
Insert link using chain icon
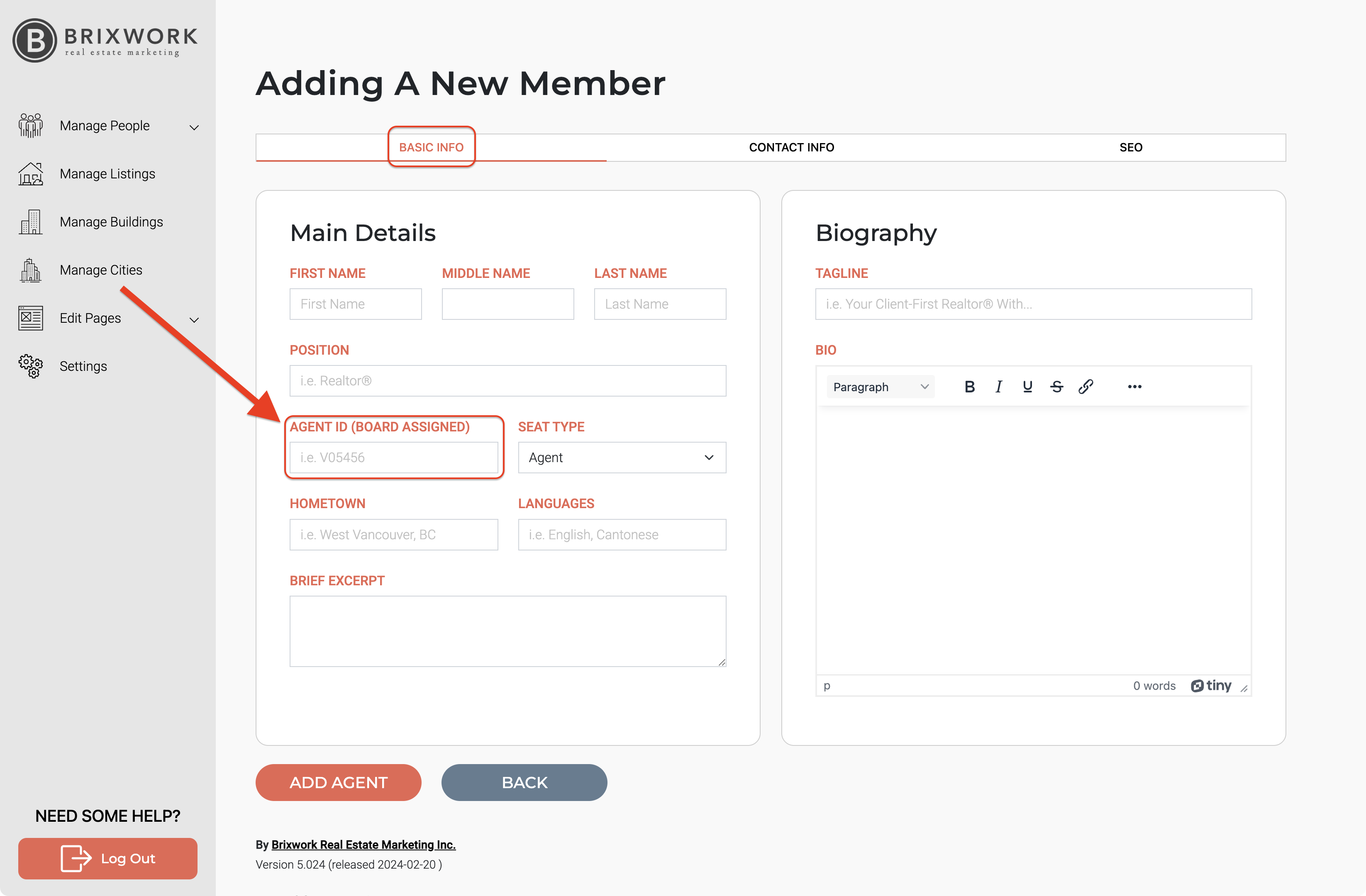click(x=1085, y=387)
